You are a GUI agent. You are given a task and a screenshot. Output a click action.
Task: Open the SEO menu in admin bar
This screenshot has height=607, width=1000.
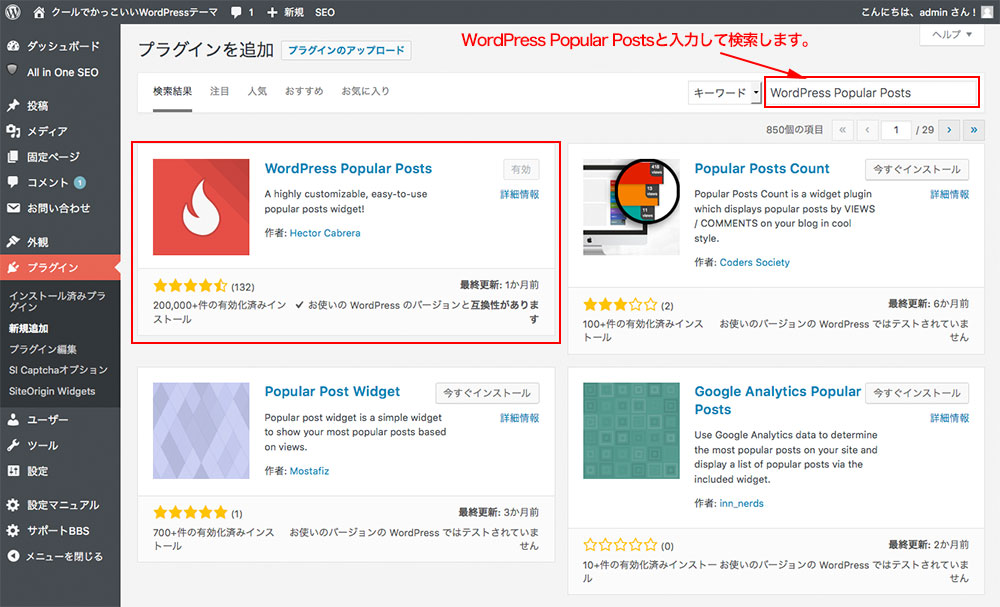pos(325,12)
